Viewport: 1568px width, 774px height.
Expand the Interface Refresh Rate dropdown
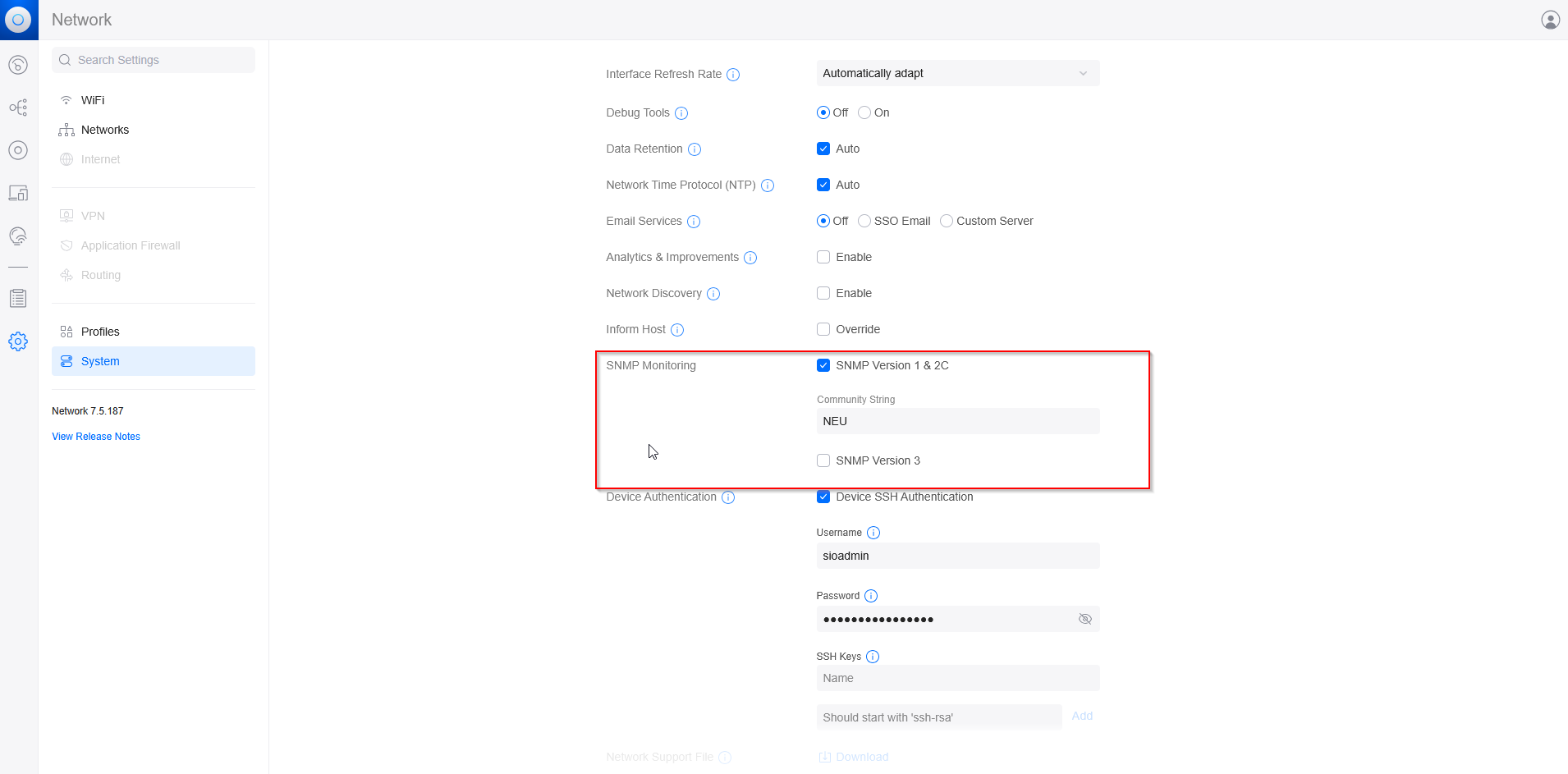point(957,73)
